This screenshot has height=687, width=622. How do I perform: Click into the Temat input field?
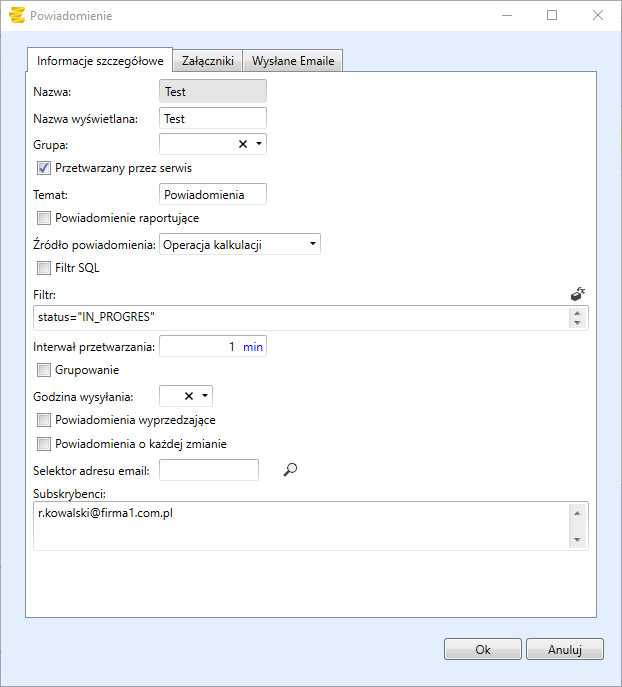pos(212,194)
